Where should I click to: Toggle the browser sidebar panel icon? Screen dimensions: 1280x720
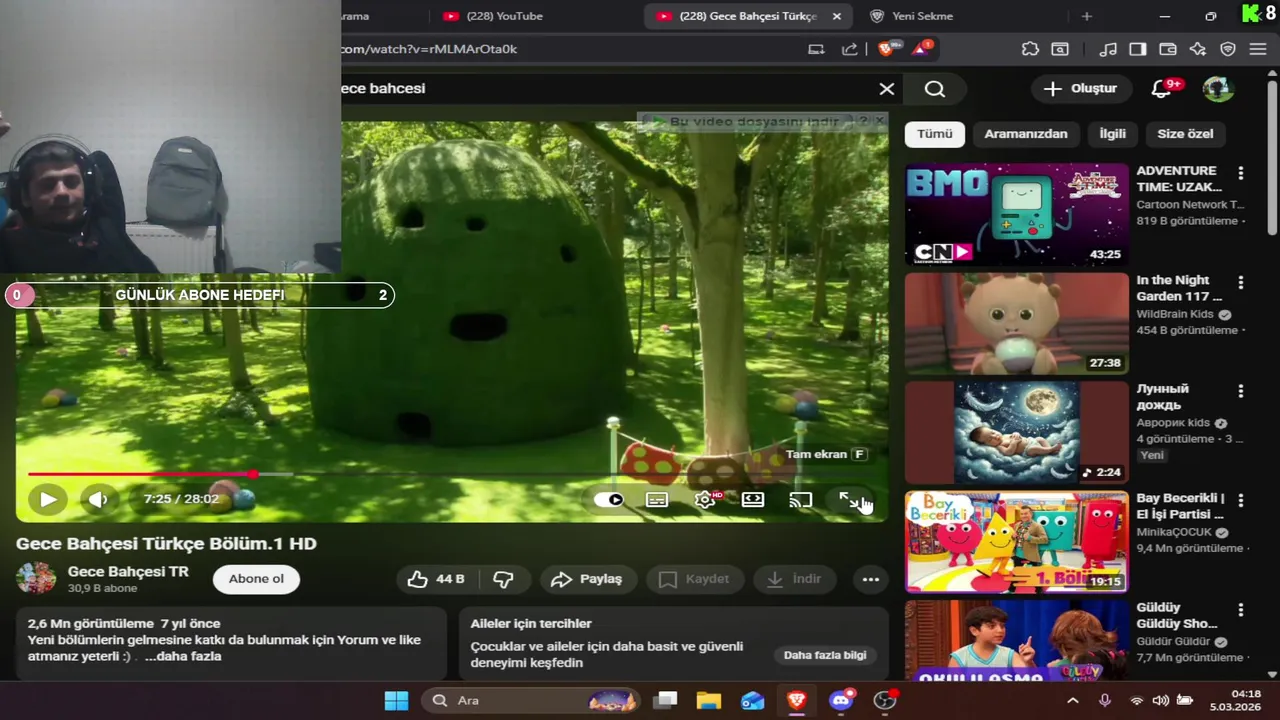(1138, 49)
